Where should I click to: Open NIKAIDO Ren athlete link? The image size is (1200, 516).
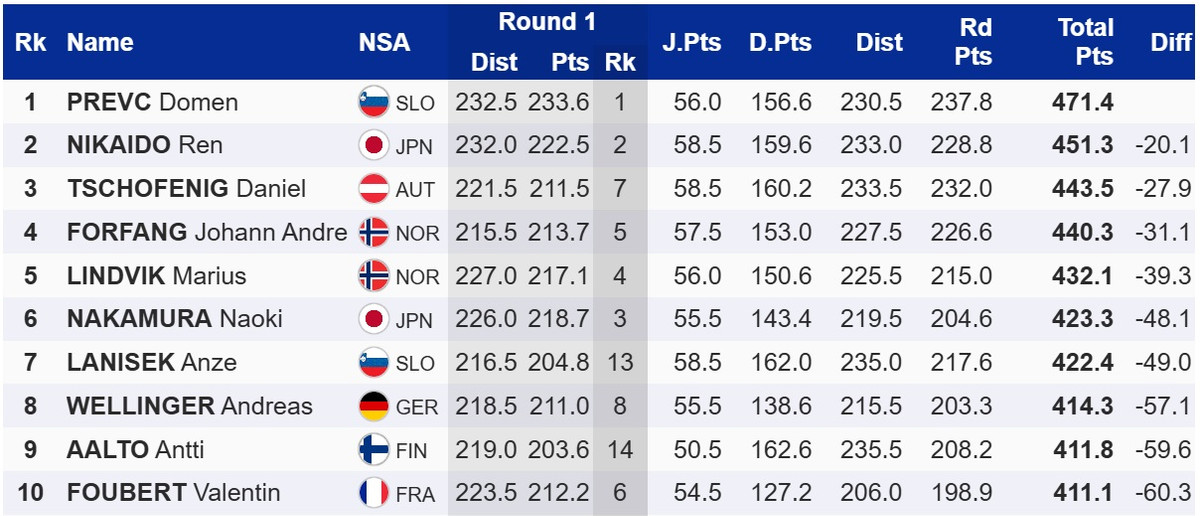click(144, 145)
